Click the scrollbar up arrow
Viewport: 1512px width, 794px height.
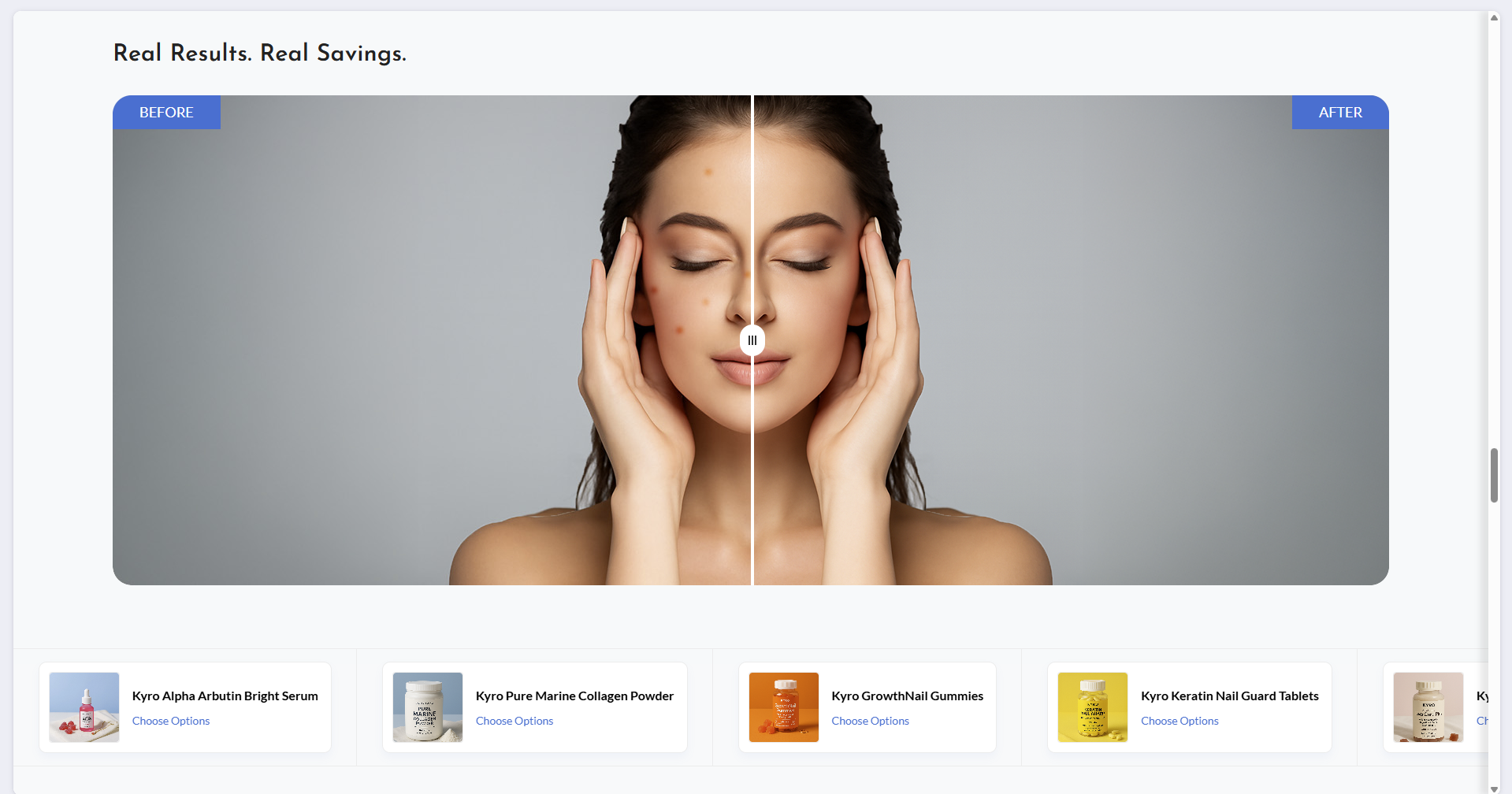tap(1494, 17)
